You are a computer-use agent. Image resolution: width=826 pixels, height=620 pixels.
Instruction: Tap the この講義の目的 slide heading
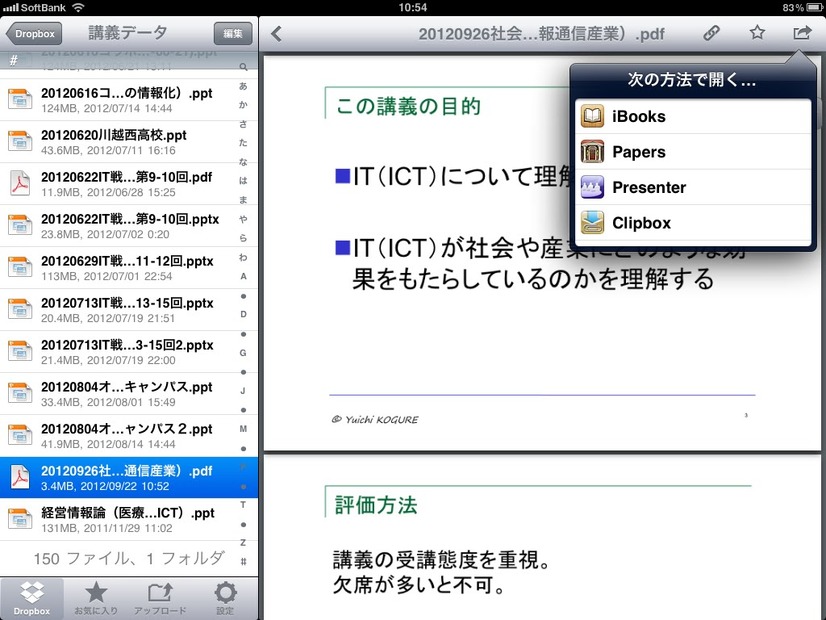[x=408, y=106]
